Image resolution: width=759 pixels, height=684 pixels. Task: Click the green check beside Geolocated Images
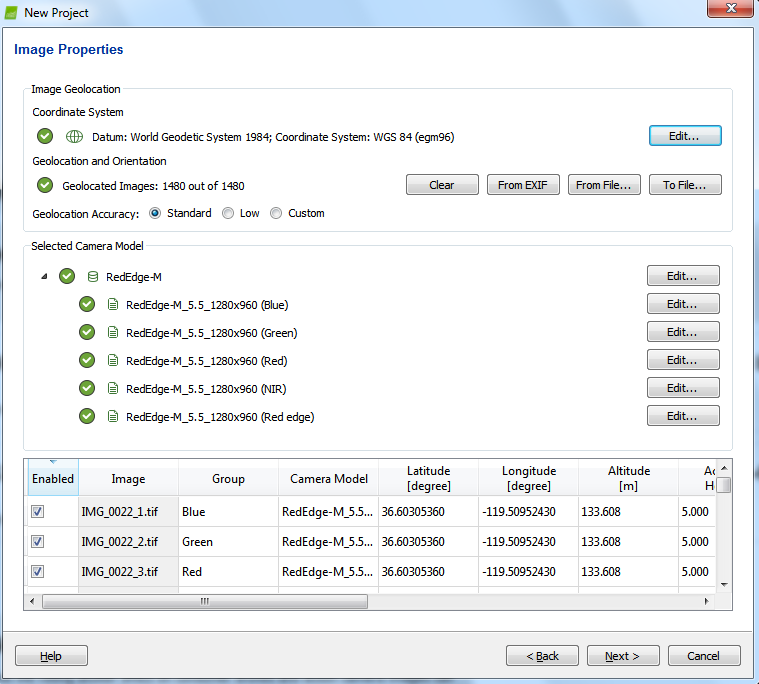[45, 185]
